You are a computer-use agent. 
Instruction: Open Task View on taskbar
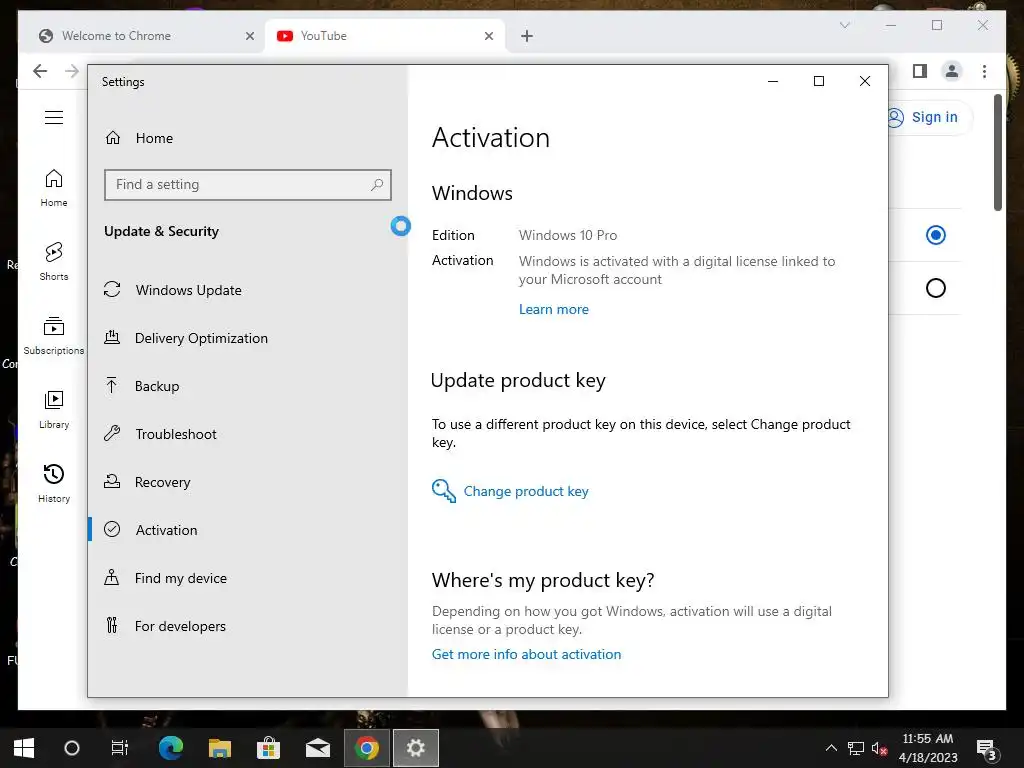pyautogui.click(x=120, y=748)
